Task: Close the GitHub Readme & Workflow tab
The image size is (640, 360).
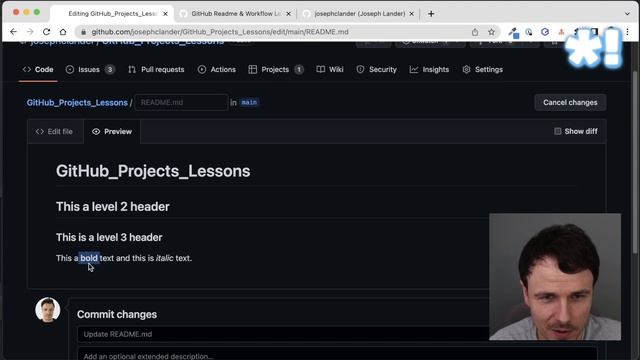Action: click(x=289, y=14)
